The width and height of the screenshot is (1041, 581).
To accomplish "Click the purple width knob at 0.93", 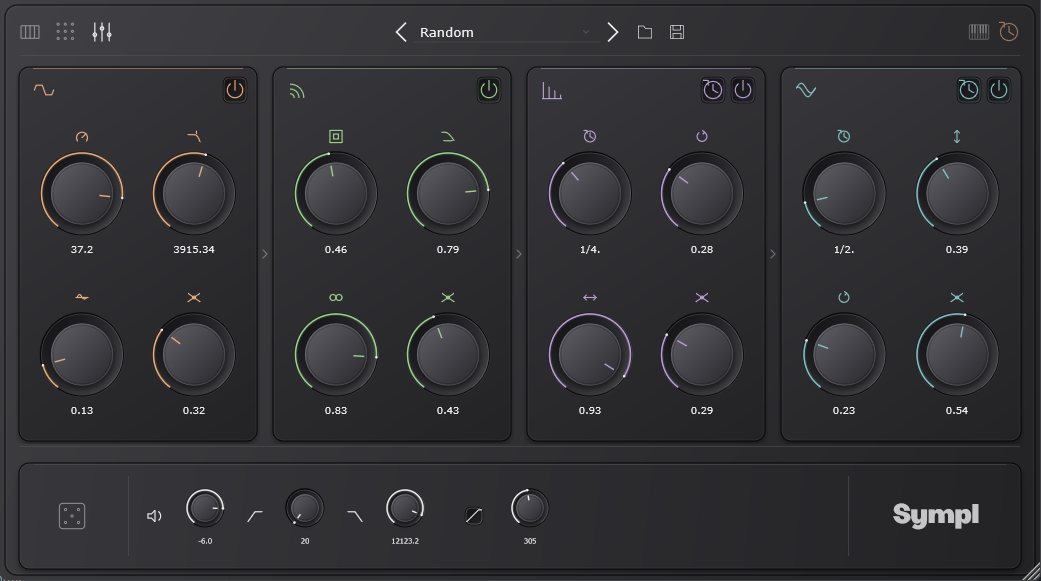I will 590,355.
